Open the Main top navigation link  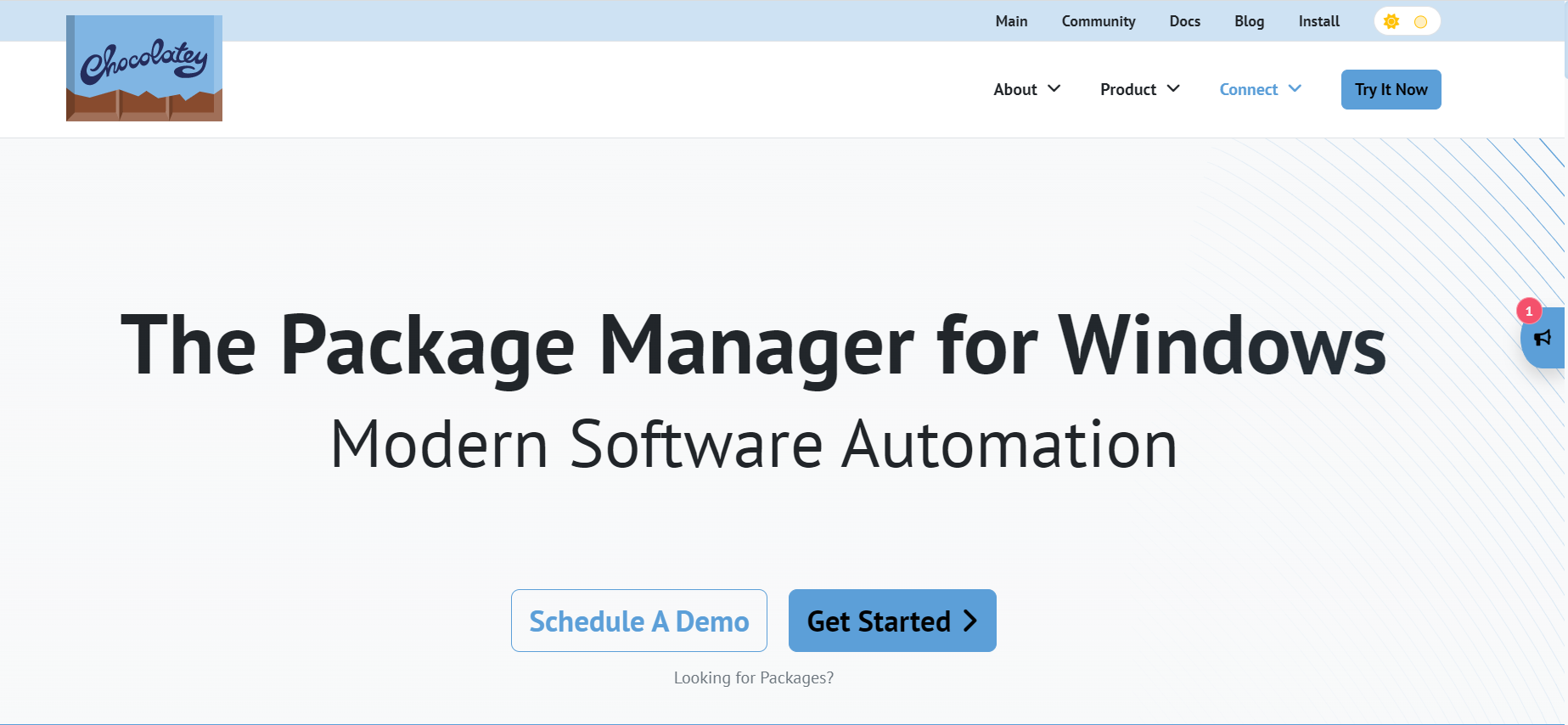coord(1011,21)
